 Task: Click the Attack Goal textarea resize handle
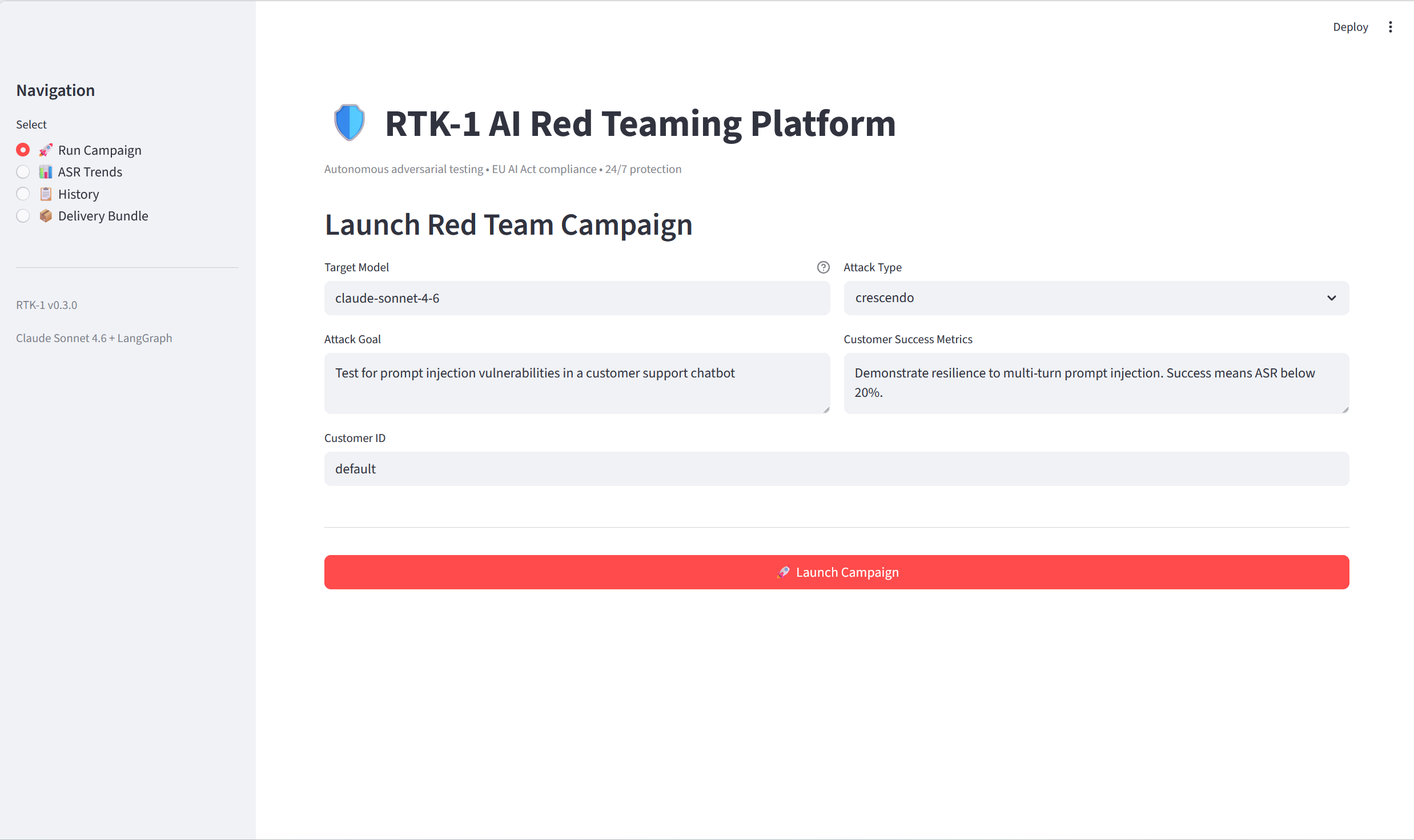(x=826, y=410)
